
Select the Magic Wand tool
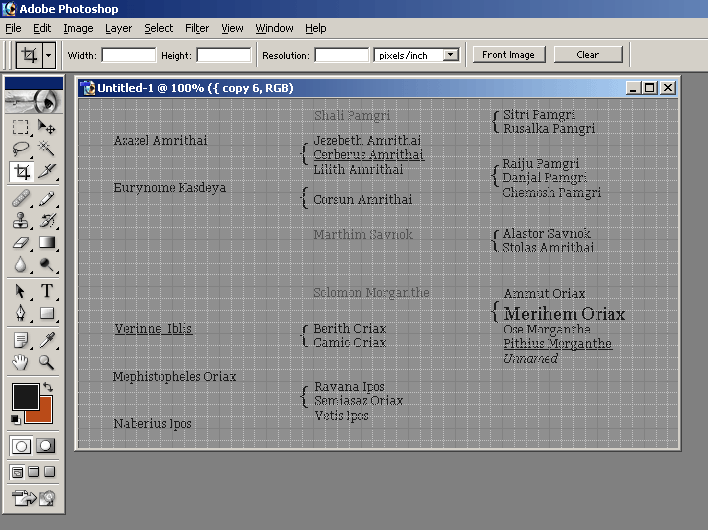47,149
